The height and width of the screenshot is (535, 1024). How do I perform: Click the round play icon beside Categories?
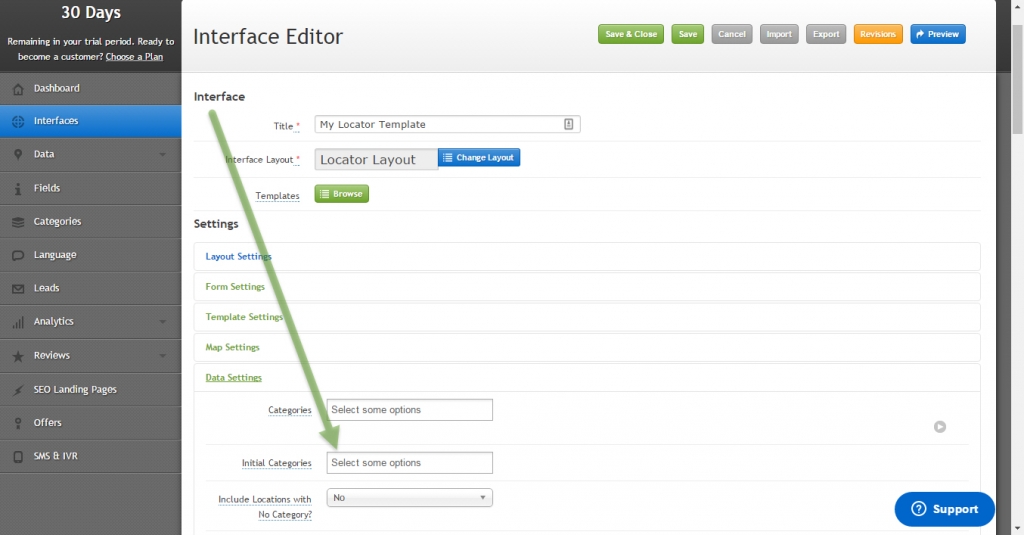(940, 427)
